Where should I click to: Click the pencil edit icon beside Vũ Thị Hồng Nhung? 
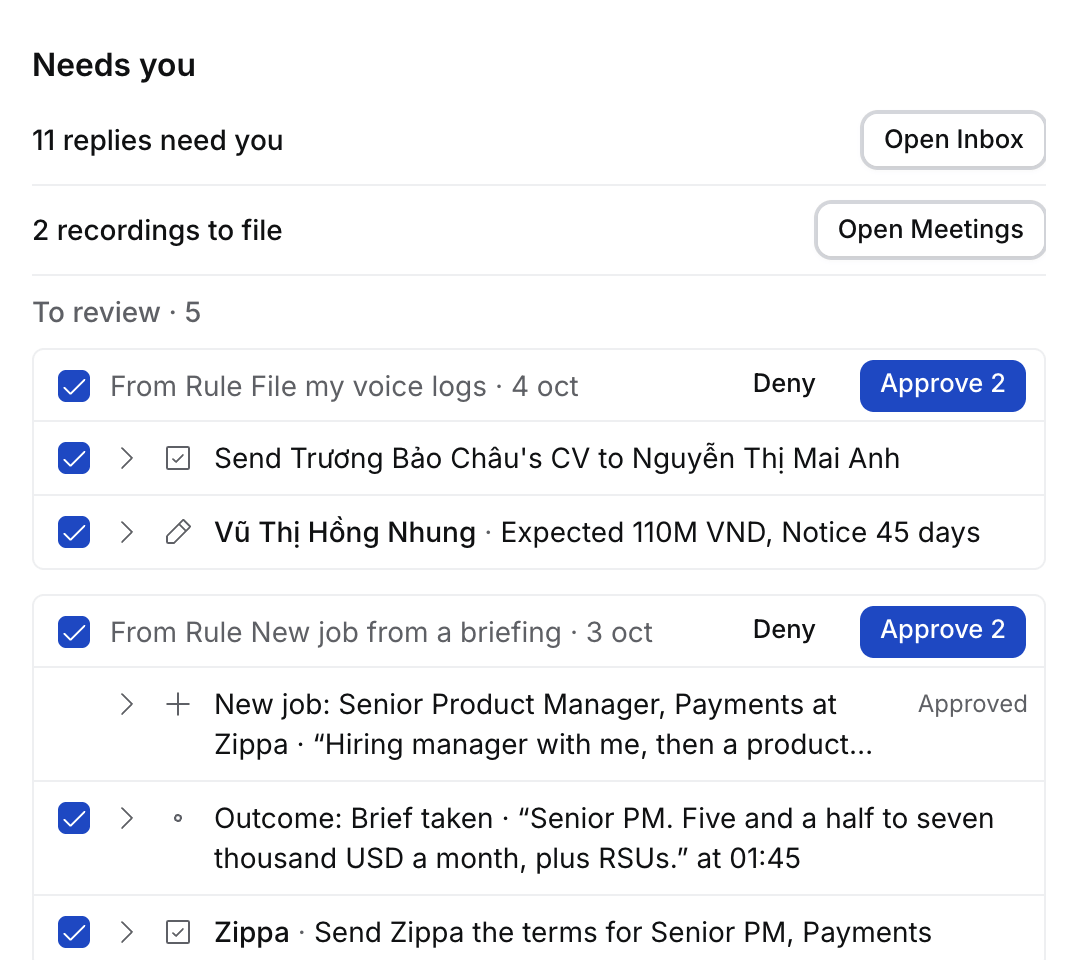[178, 532]
